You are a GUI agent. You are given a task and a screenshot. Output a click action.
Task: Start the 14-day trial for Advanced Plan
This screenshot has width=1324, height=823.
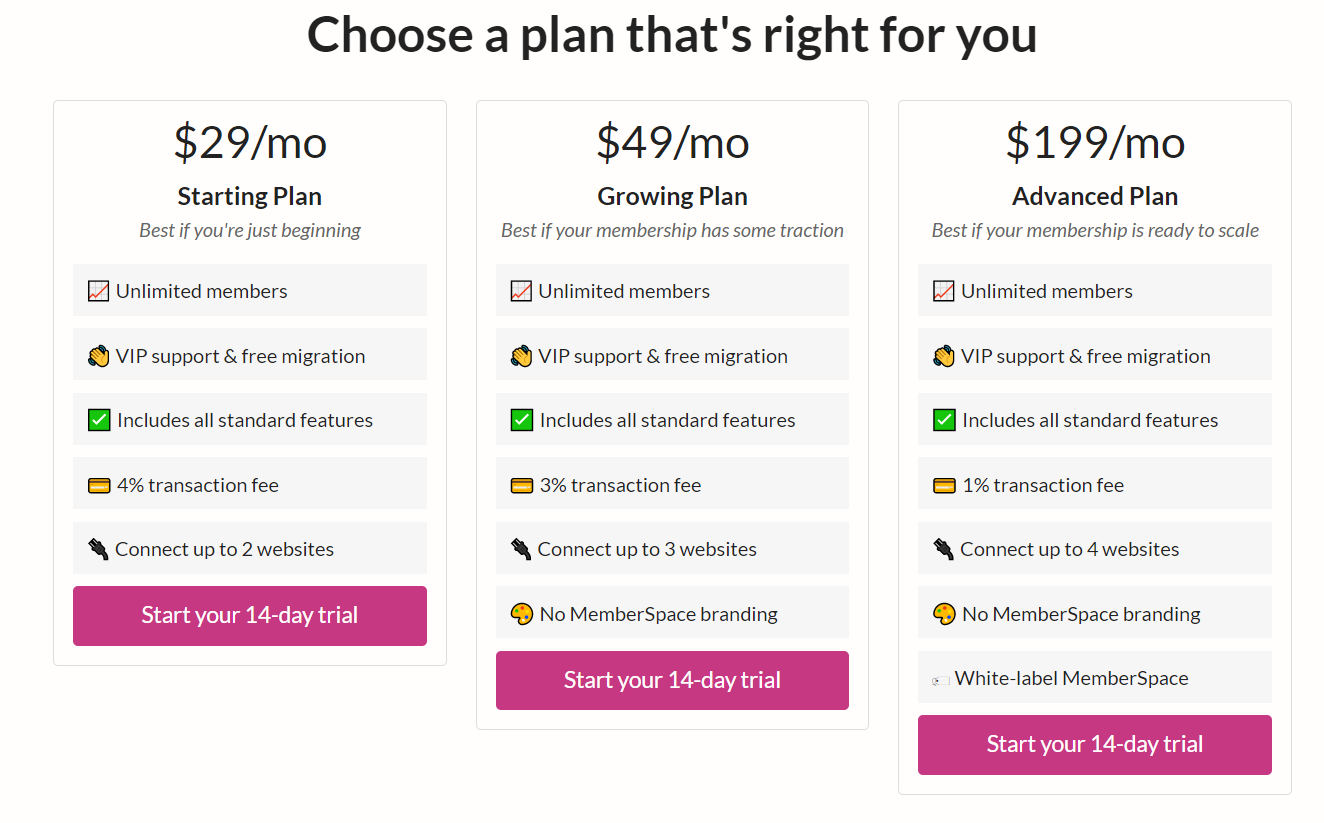[1094, 744]
